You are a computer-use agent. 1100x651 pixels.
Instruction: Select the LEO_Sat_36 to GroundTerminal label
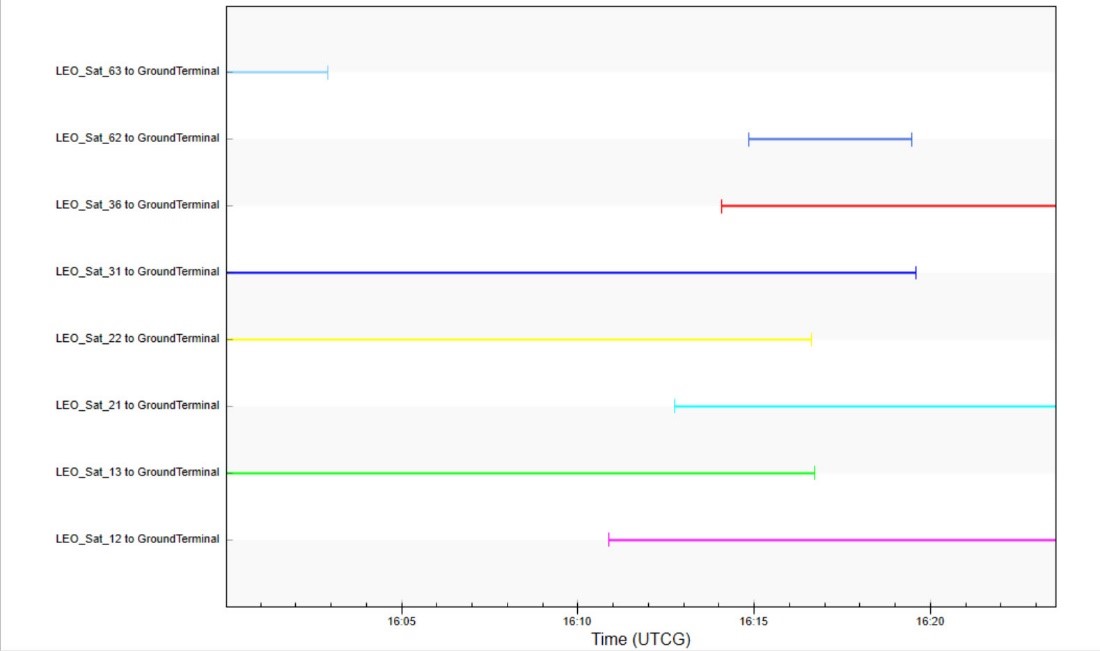(138, 205)
